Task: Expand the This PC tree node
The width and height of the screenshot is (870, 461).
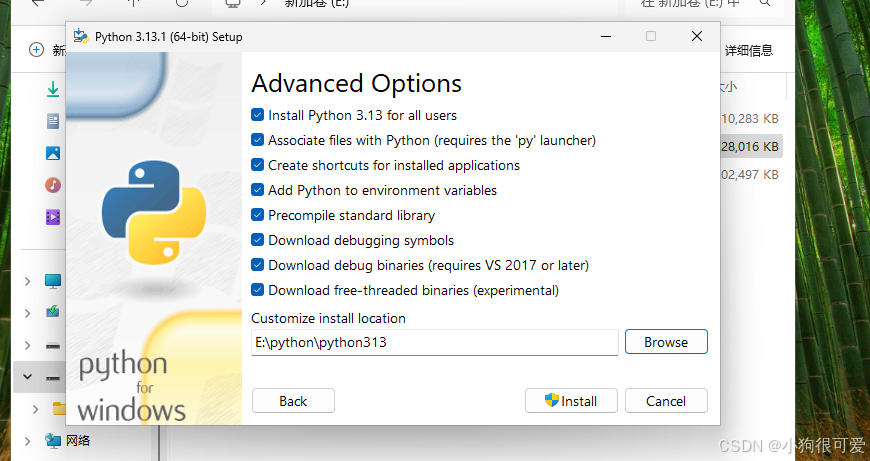Action: [27, 281]
